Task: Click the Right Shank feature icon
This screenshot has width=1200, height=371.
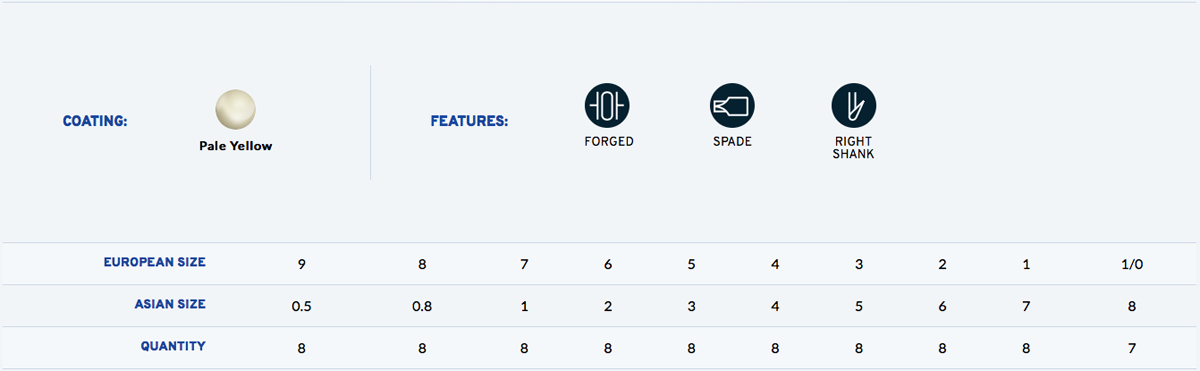Action: click(x=854, y=105)
